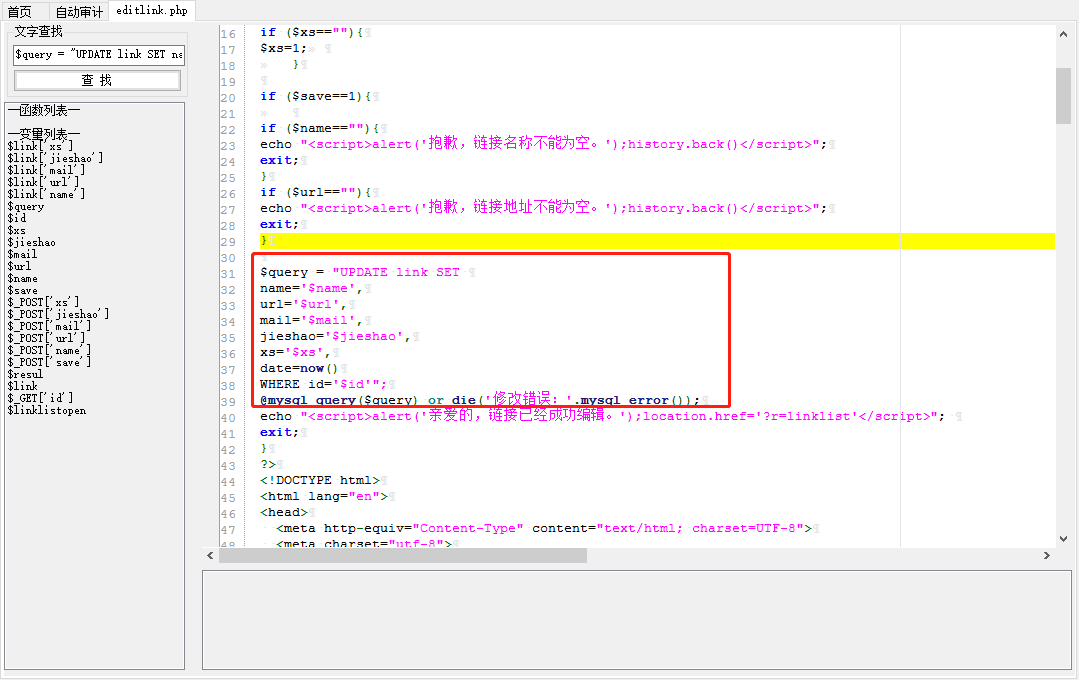Select $_GET['id'] in variable list

click(40, 398)
